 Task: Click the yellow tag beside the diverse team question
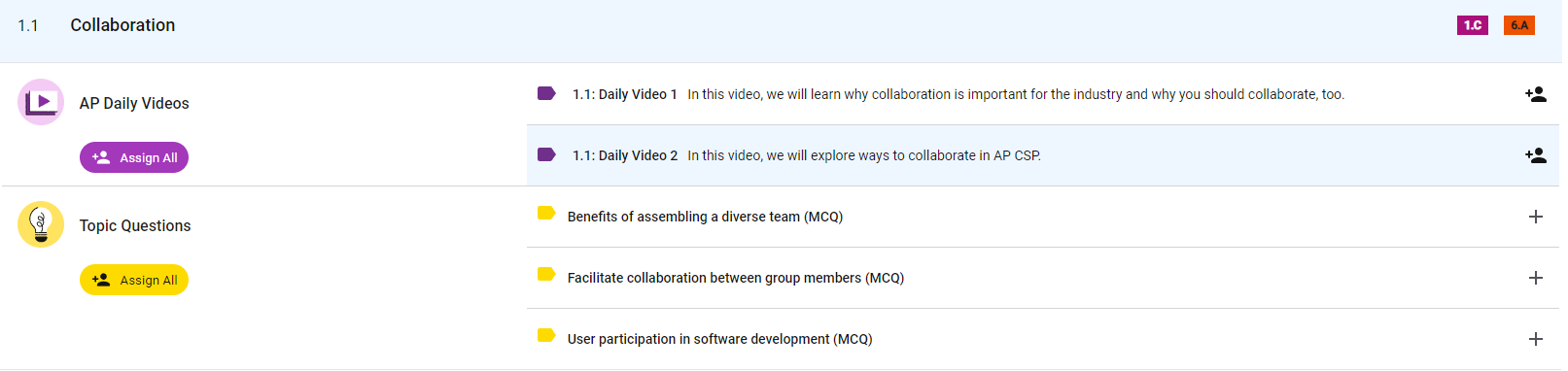pos(546,213)
